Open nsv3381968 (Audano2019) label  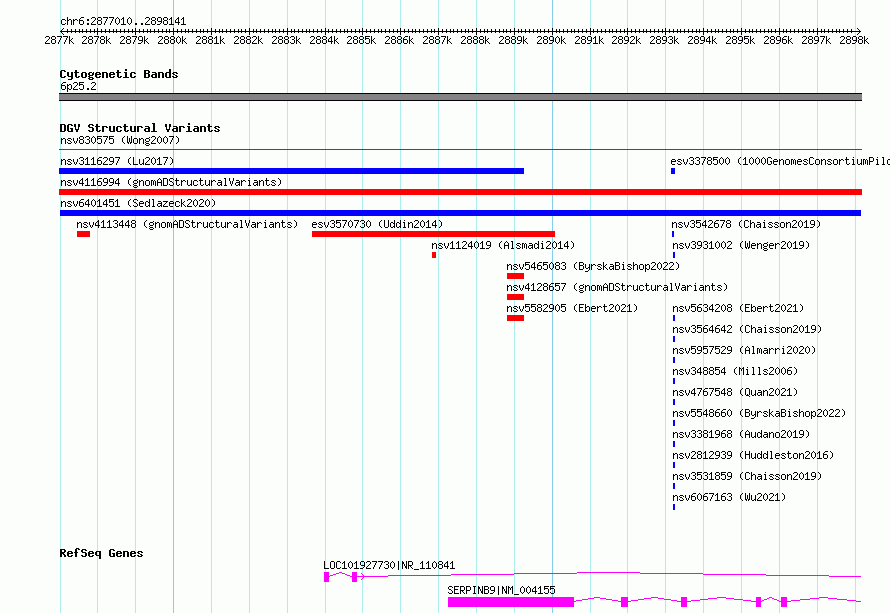741,434
